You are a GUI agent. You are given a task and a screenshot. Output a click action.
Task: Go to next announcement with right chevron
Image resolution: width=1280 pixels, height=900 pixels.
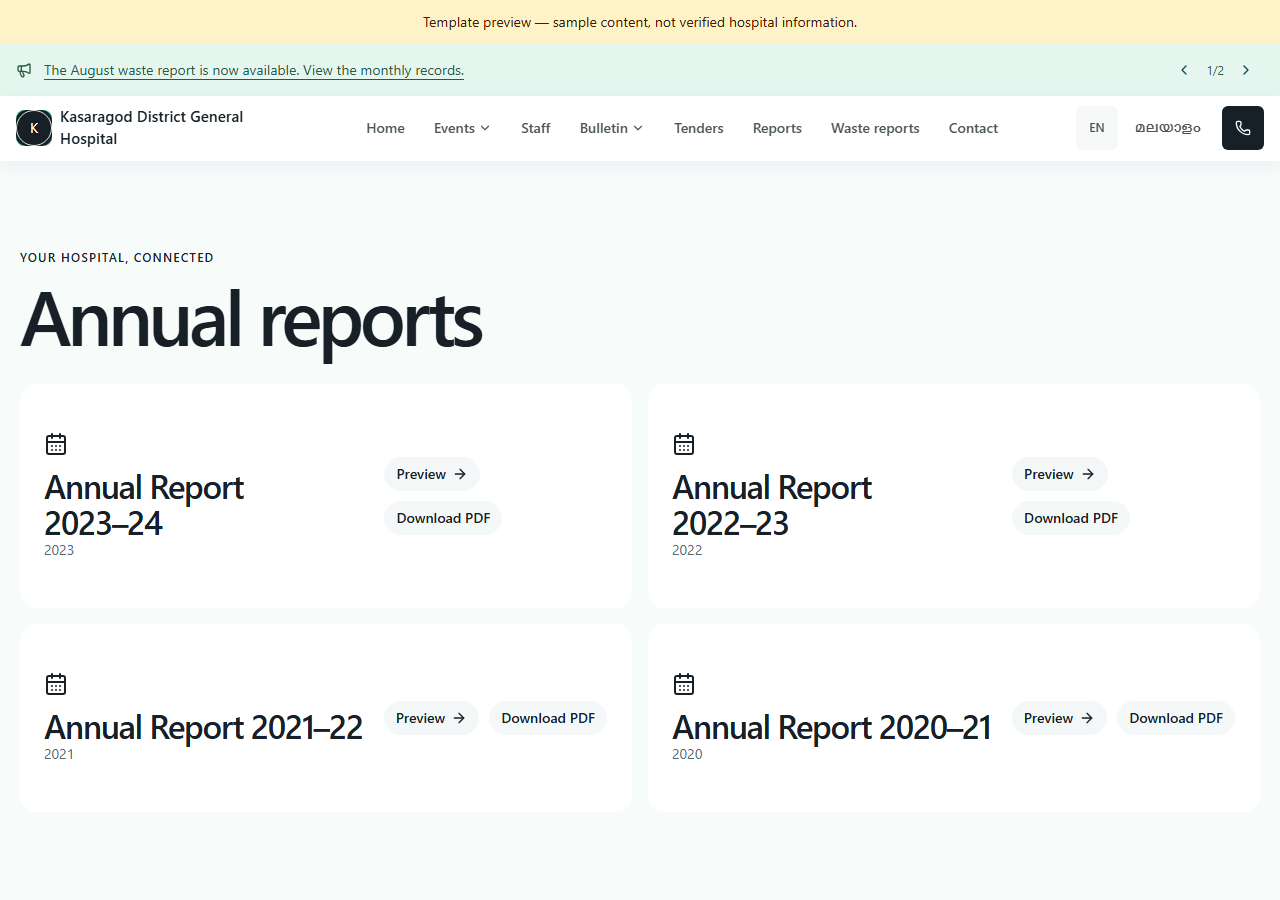[1246, 70]
